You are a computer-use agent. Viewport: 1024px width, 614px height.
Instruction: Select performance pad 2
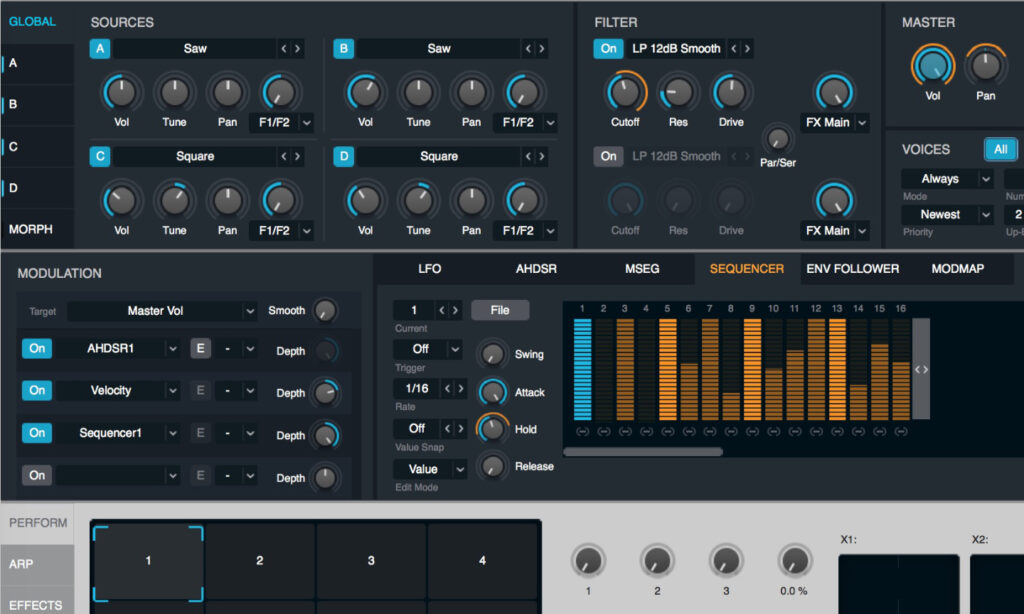click(260, 560)
